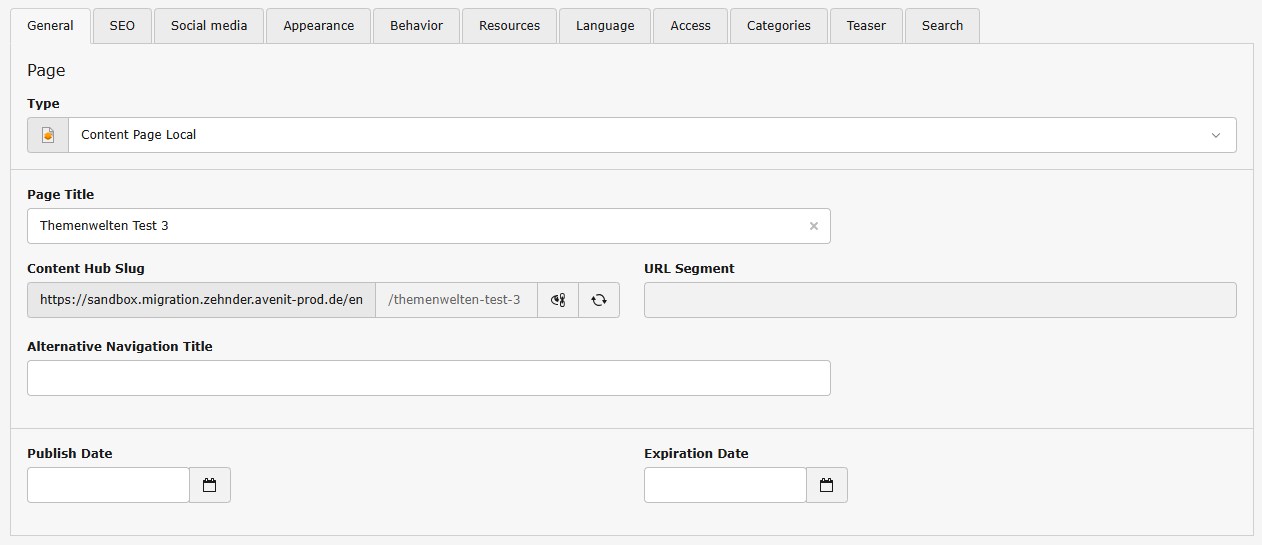Screen dimensions: 1262x545
Task: Click the Page Title input field
Action: (415, 226)
